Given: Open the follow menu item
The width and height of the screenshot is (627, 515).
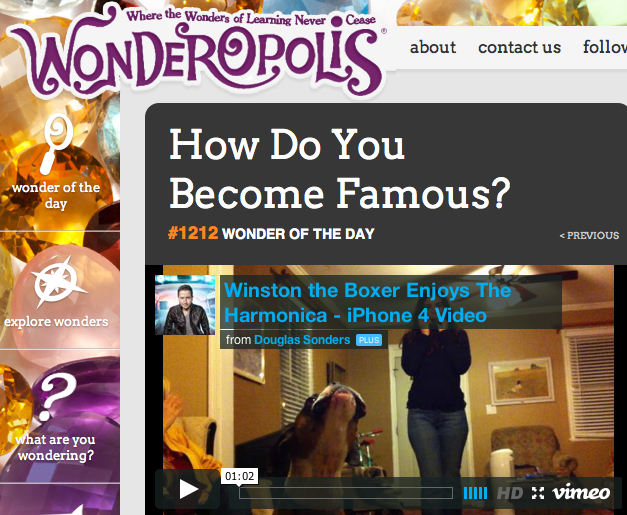Looking at the screenshot, I should click(x=605, y=47).
